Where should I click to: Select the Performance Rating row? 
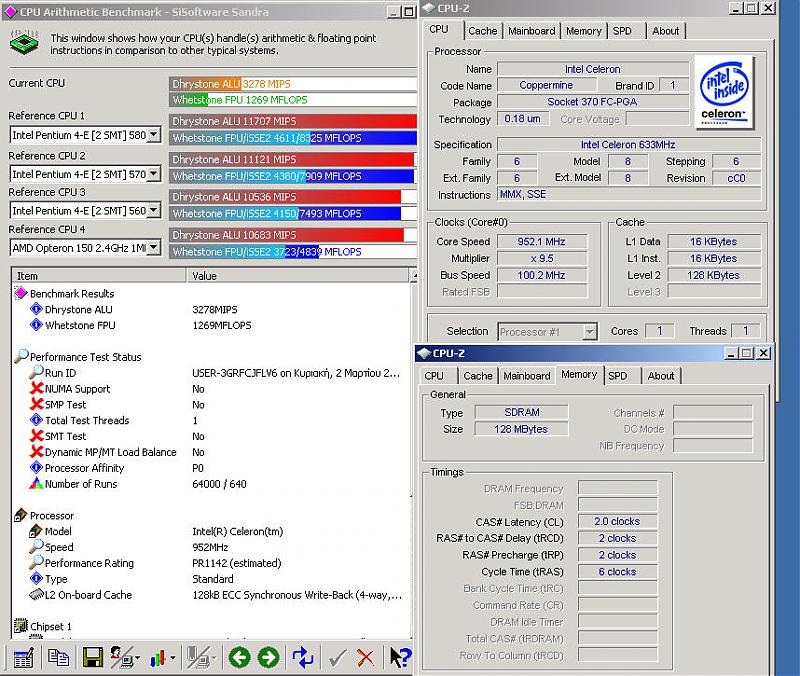point(210,563)
